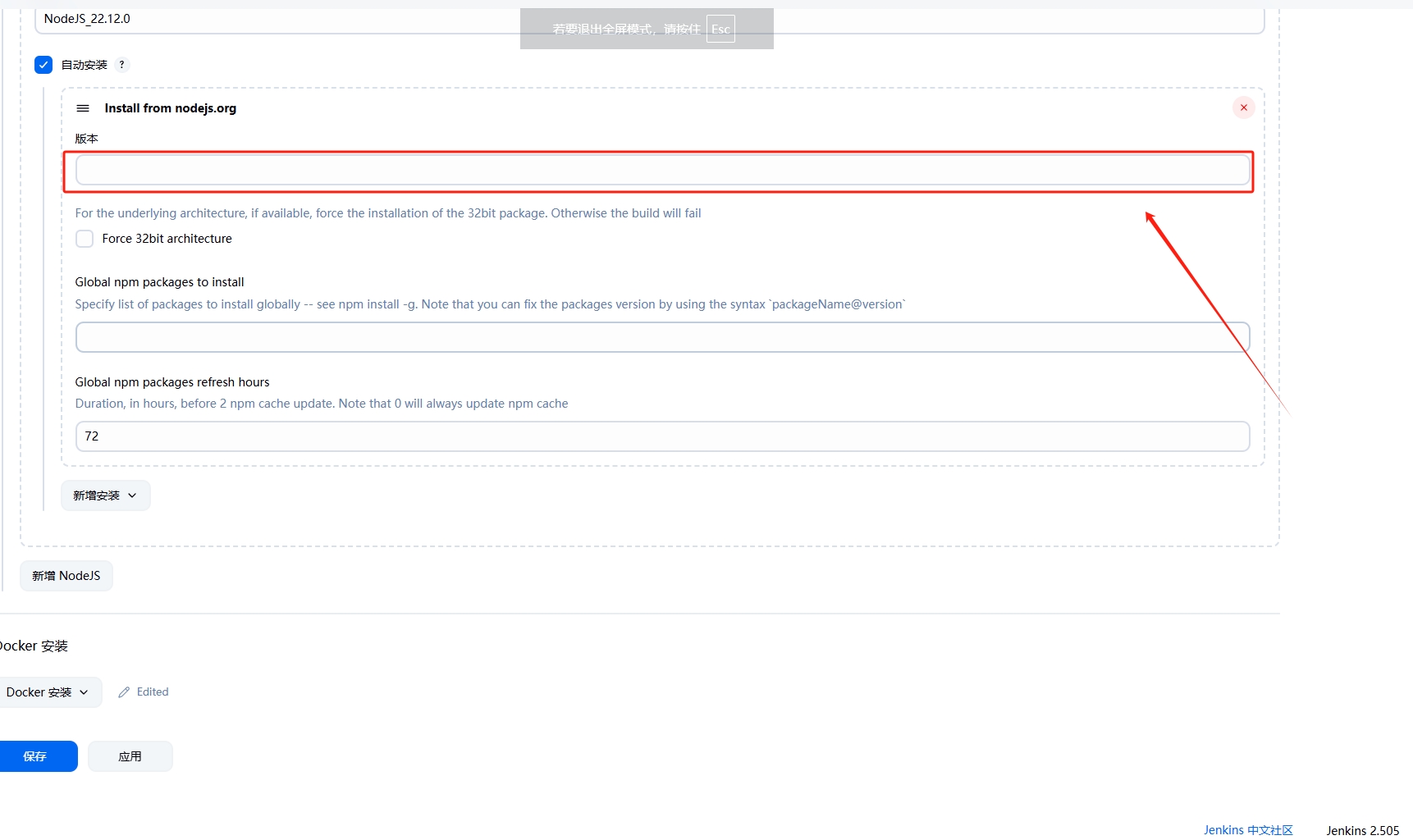Click the Jenkins 2.505 version label
This screenshot has height=840, width=1413.
coord(1362,830)
